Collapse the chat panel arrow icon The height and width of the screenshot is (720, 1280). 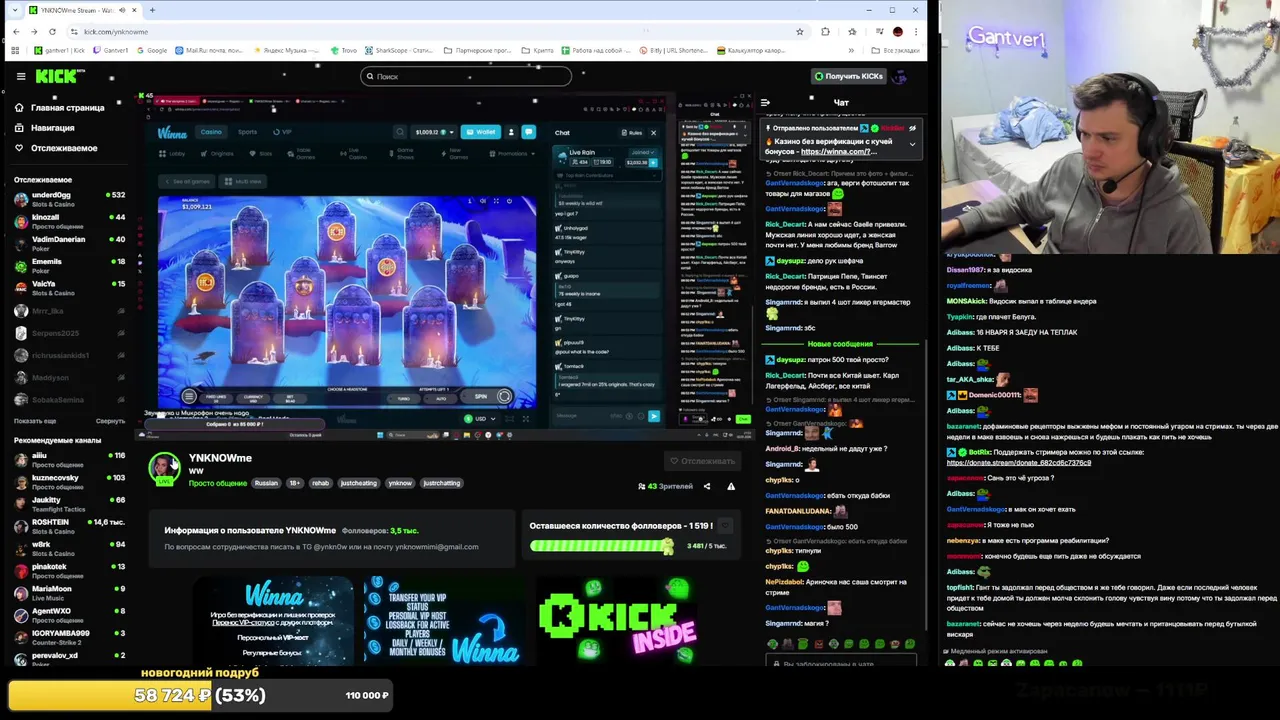tap(765, 102)
